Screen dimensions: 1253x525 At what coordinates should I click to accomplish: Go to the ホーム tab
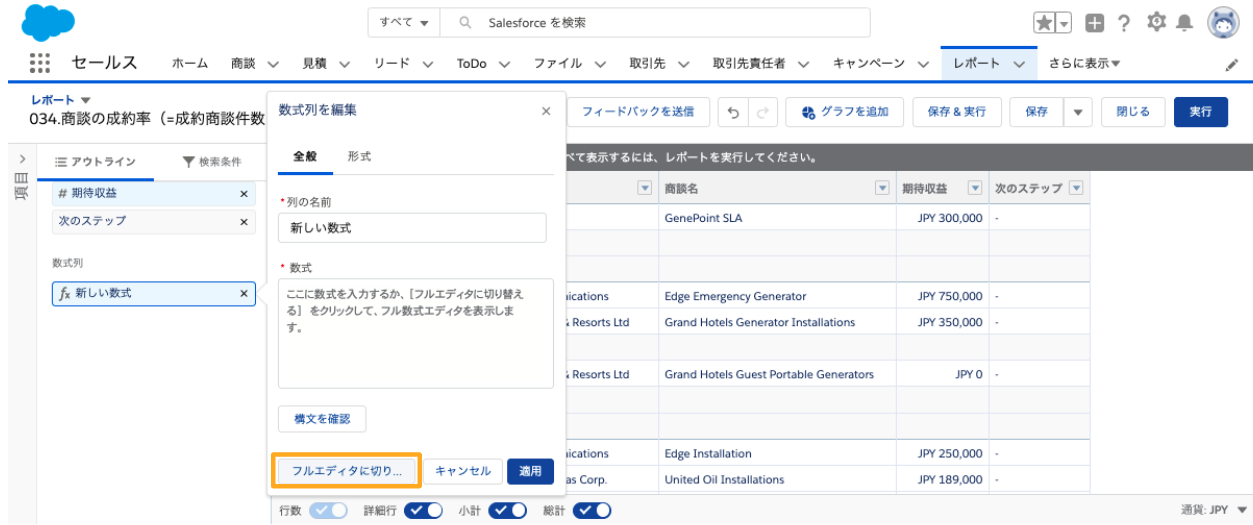coord(190,63)
